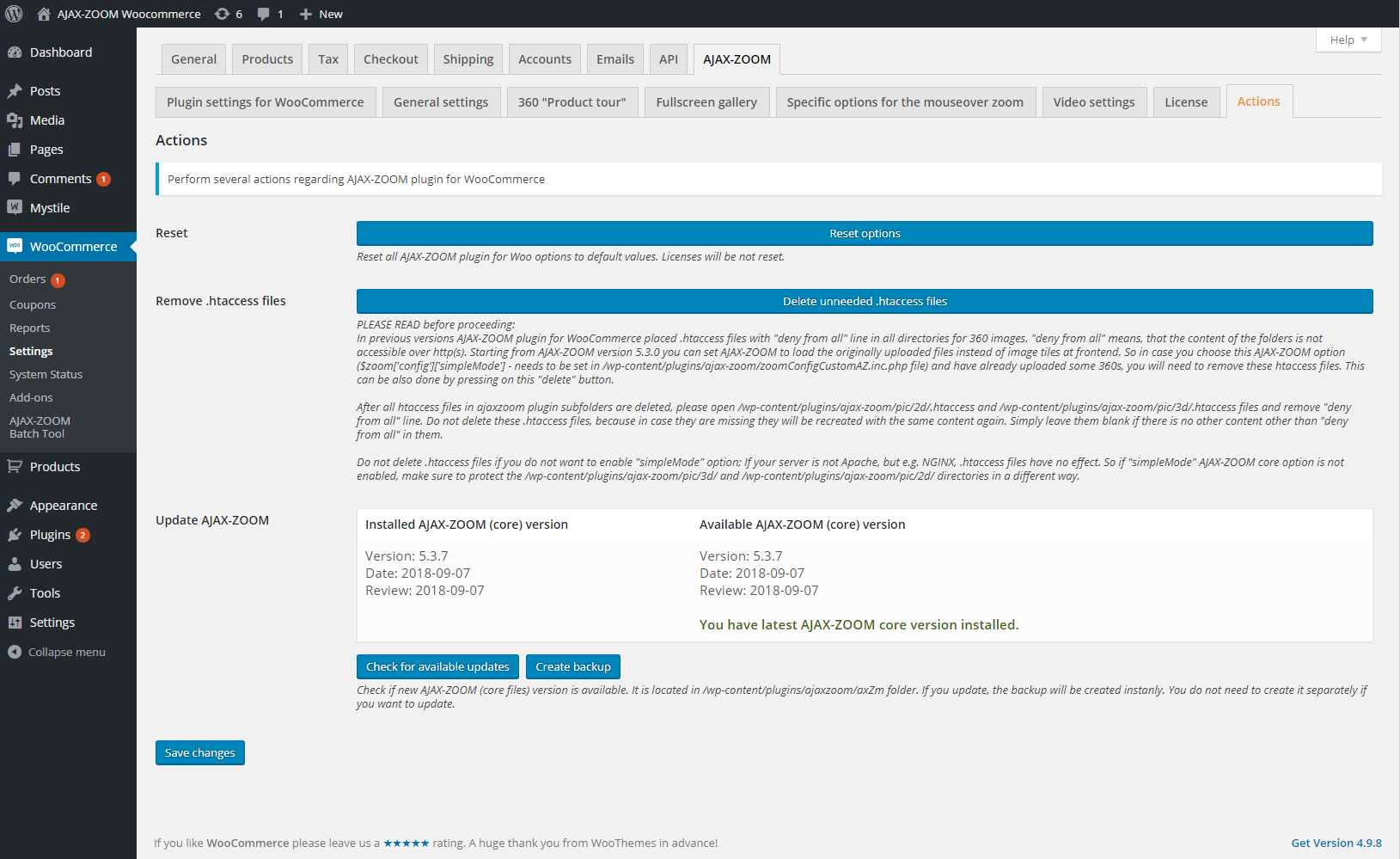Click the Plugins plug icon
This screenshot has width=1400, height=859.
point(15,535)
